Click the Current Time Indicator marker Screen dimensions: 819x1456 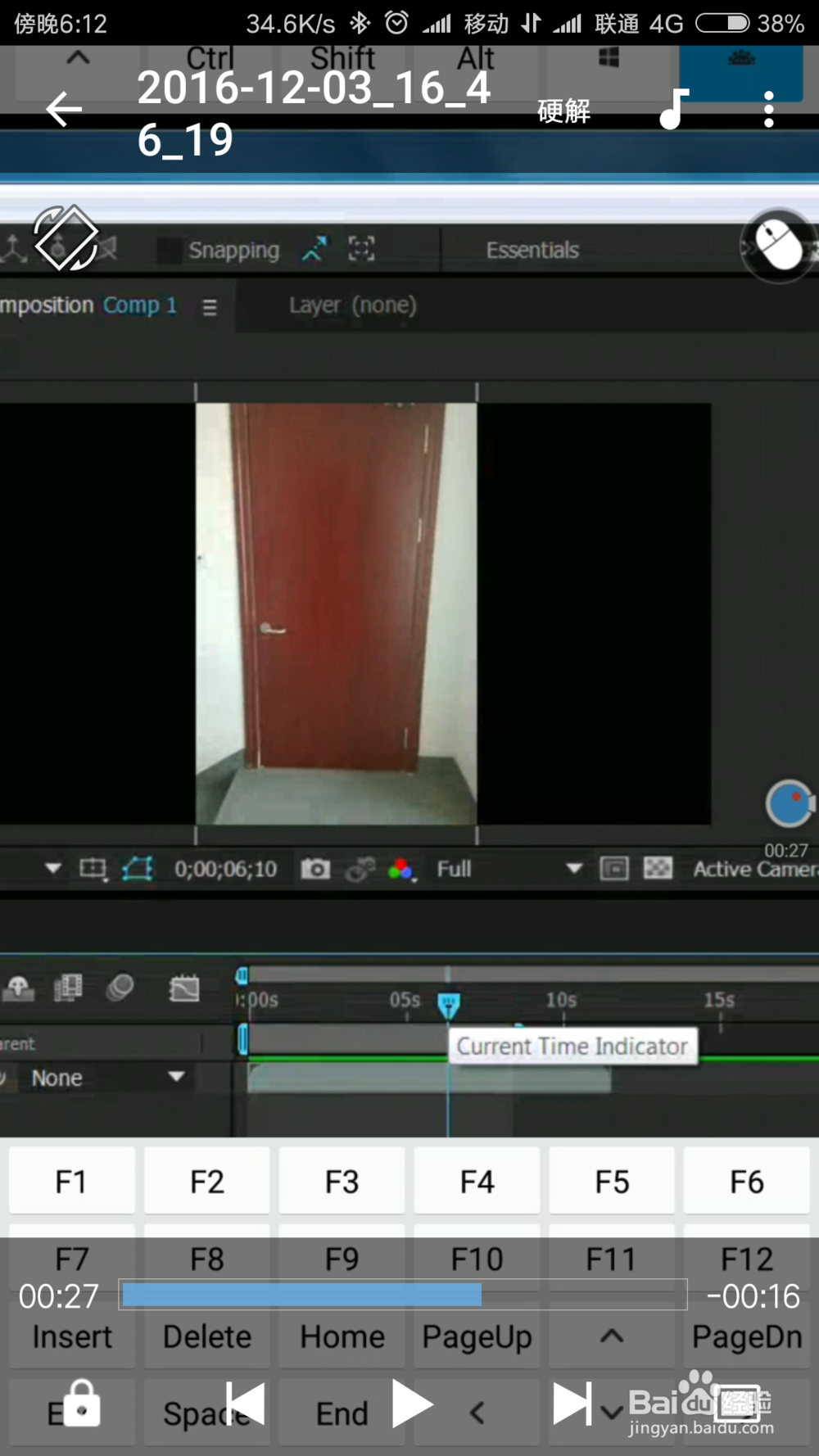(448, 1004)
